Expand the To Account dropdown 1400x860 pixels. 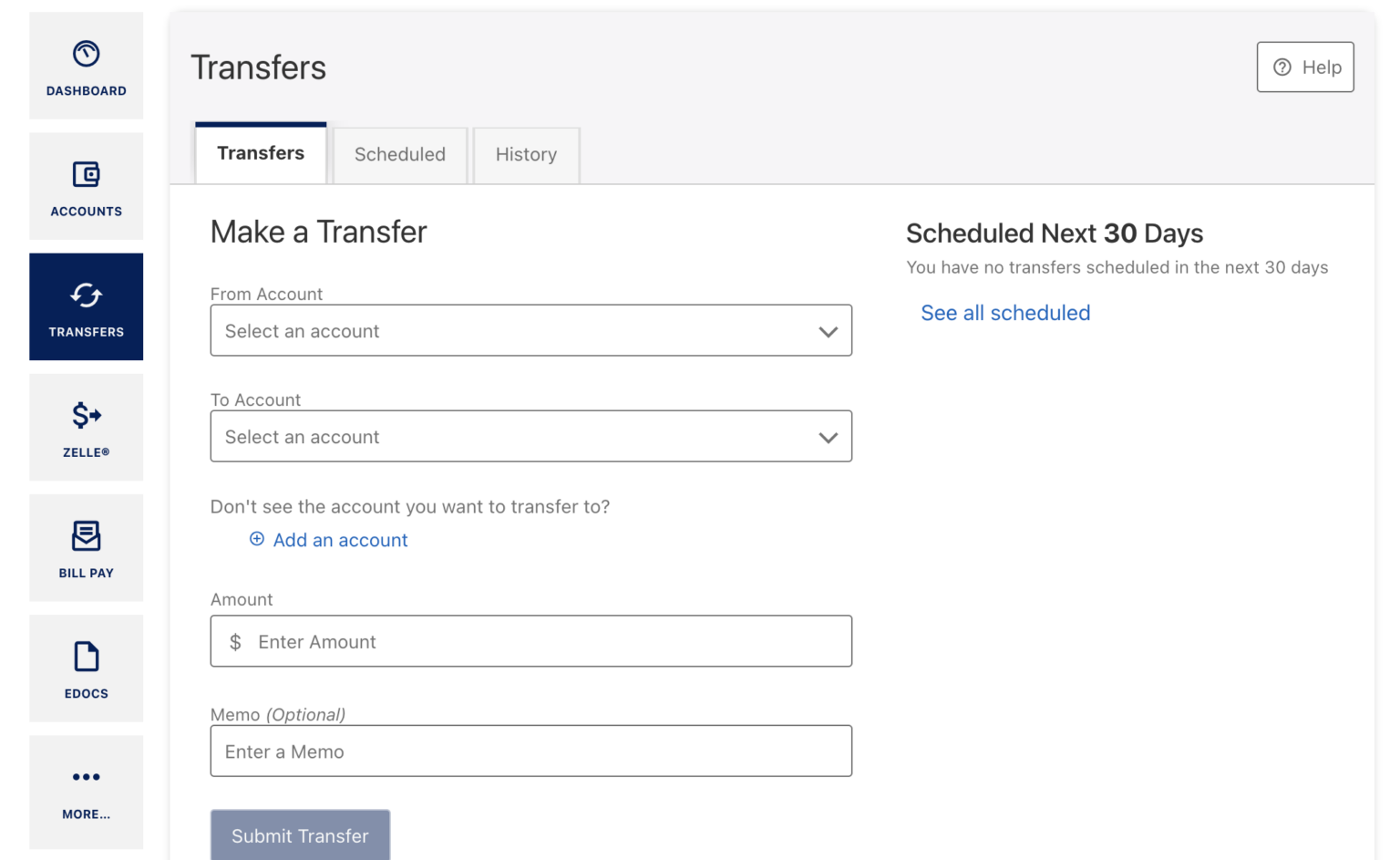click(x=510, y=437)
